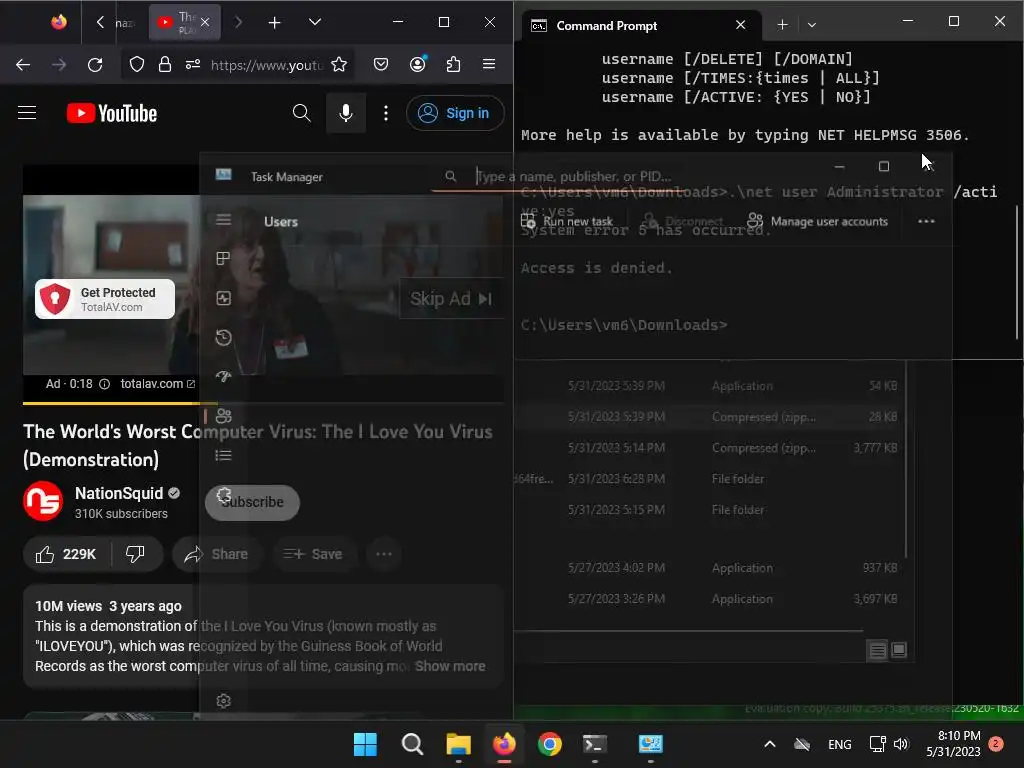Viewport: 1024px width, 768px height.
Task: Share the video
Action: 217,554
